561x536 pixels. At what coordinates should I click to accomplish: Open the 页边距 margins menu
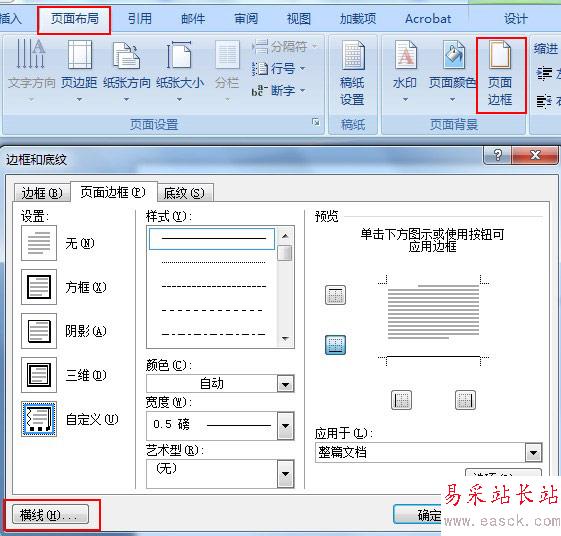(79, 70)
